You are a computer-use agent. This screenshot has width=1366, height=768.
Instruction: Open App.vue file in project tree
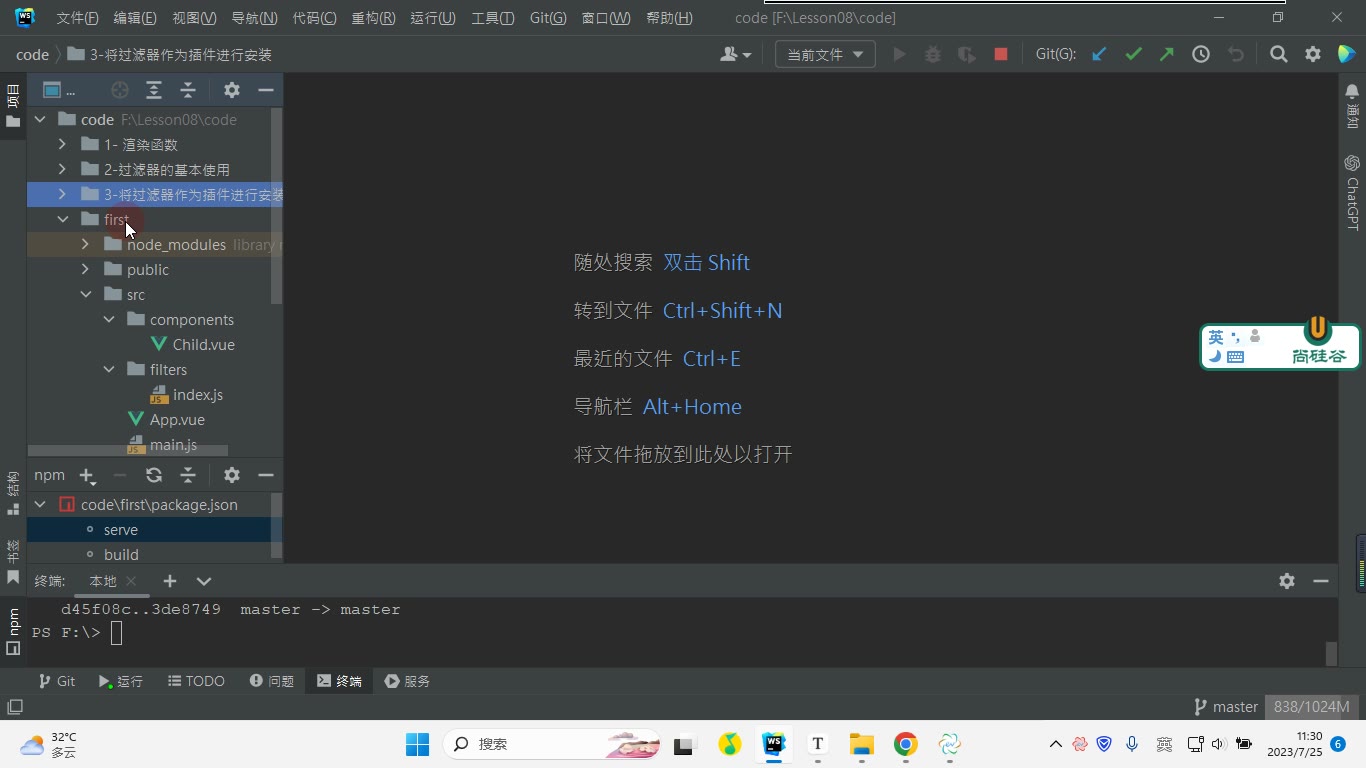[x=177, y=420]
